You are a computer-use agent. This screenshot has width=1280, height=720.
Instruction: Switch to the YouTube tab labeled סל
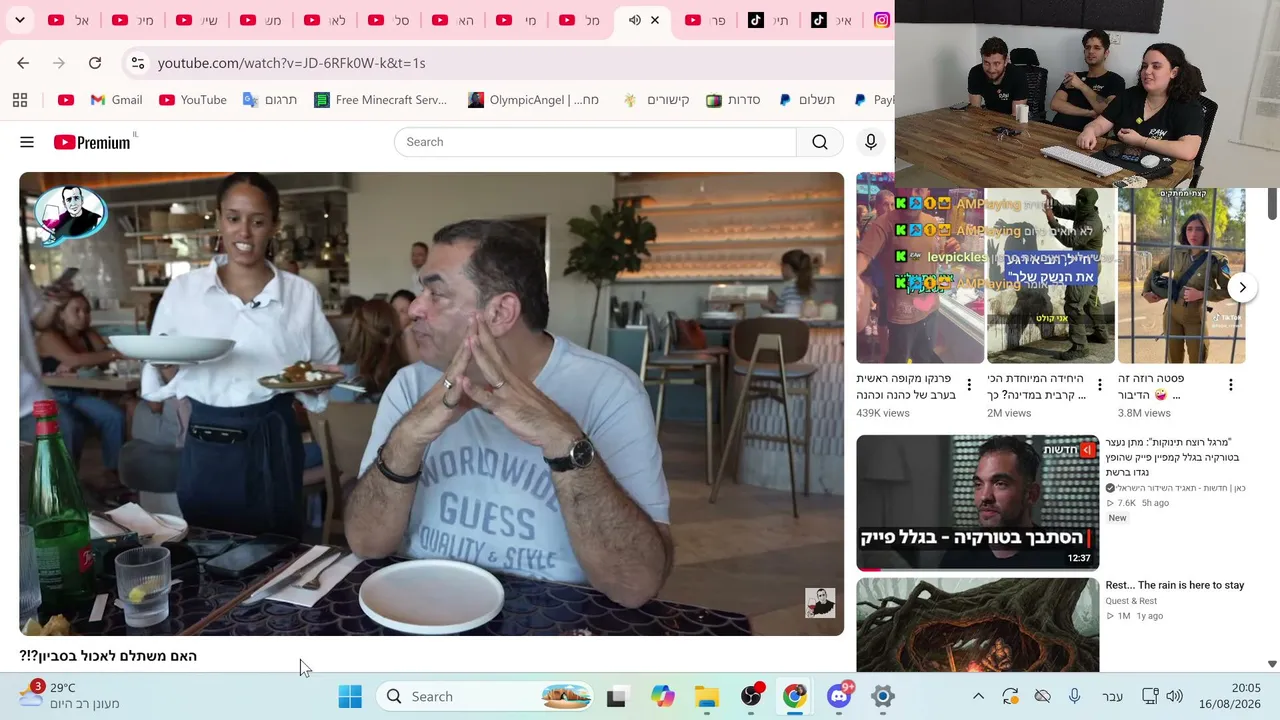coord(388,20)
